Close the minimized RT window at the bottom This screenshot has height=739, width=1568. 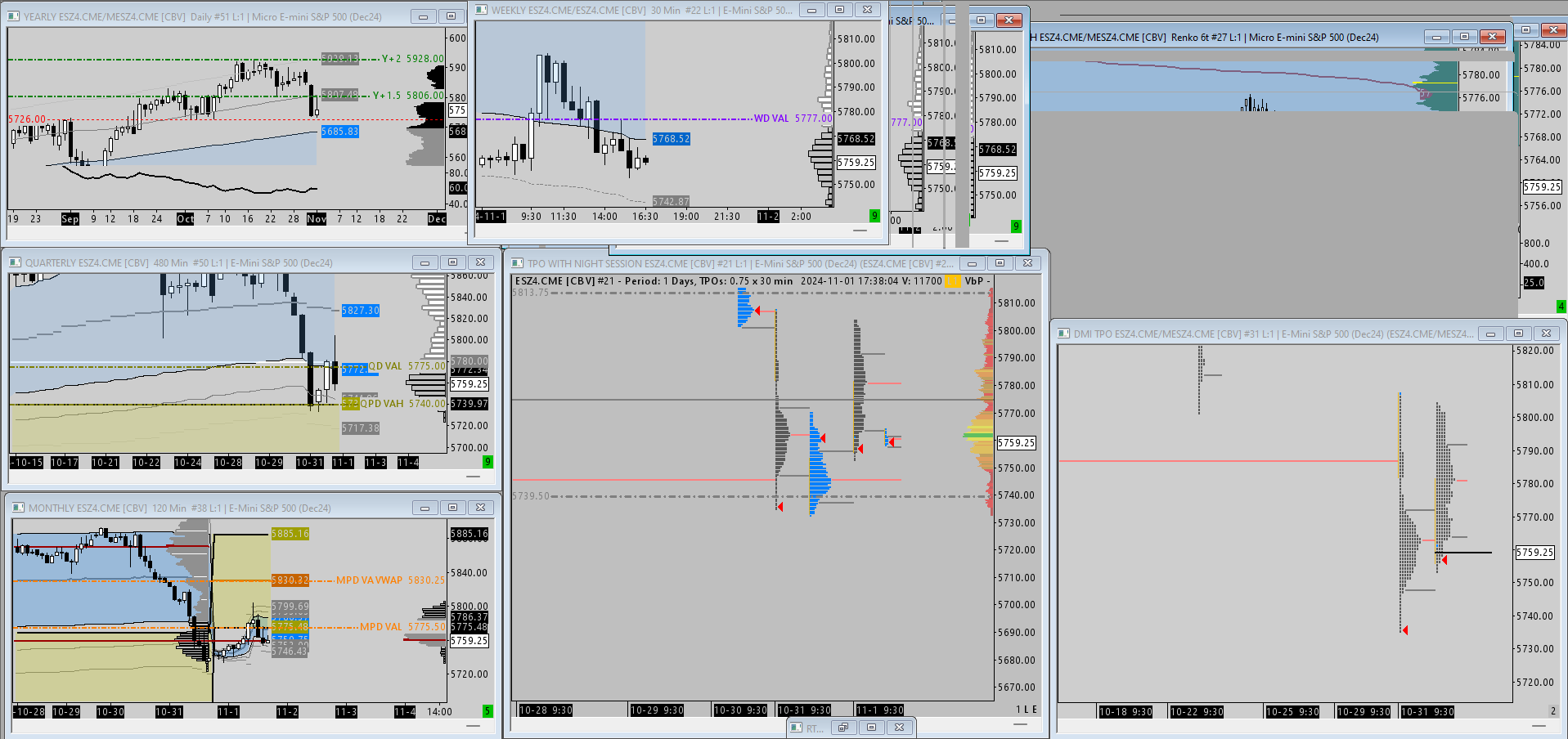(899, 728)
